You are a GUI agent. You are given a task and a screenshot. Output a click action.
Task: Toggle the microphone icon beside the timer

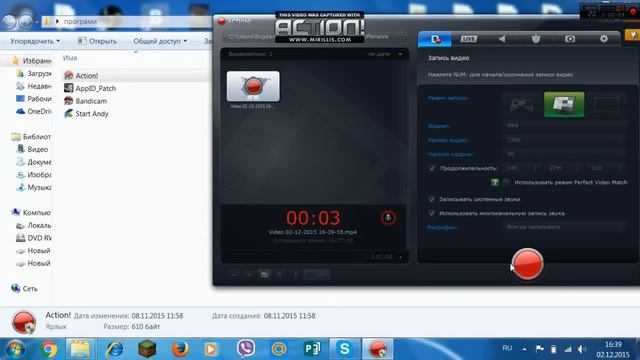(388, 218)
